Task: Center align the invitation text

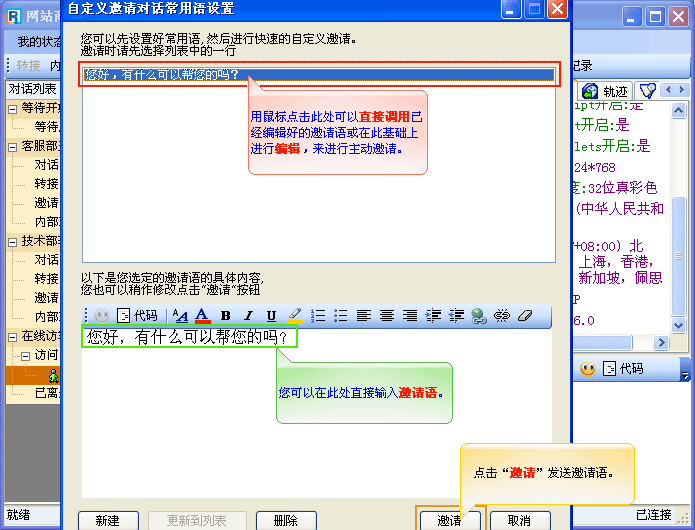Action: (x=387, y=316)
